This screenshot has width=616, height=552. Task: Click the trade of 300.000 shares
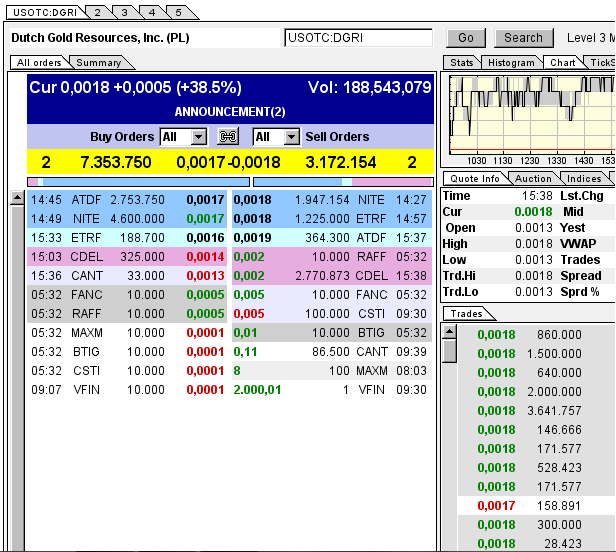tap(536, 525)
